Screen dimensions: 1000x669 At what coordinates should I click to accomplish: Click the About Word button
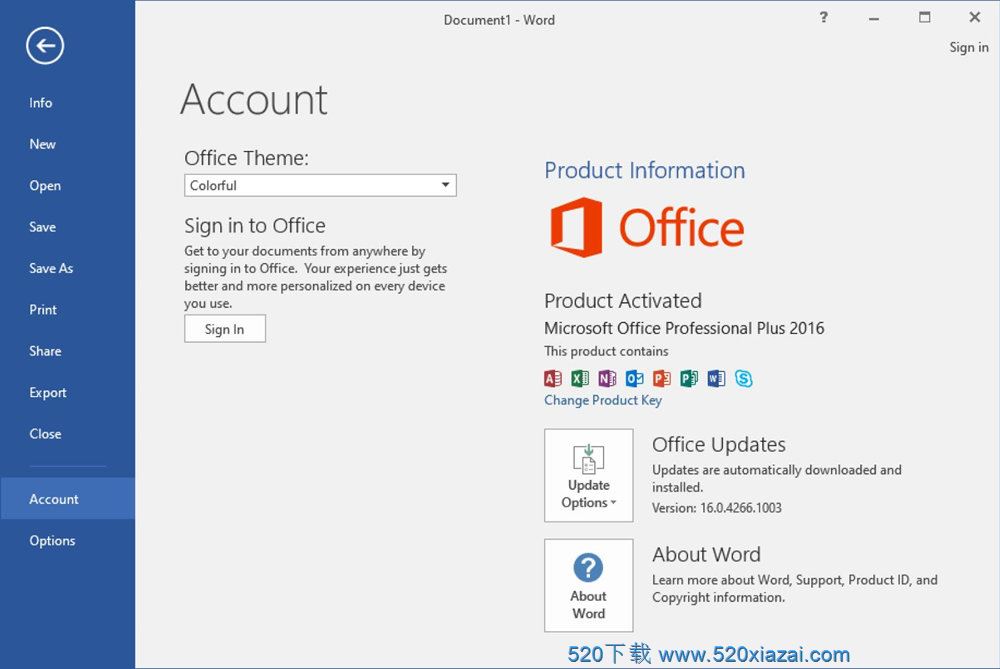pyautogui.click(x=589, y=585)
